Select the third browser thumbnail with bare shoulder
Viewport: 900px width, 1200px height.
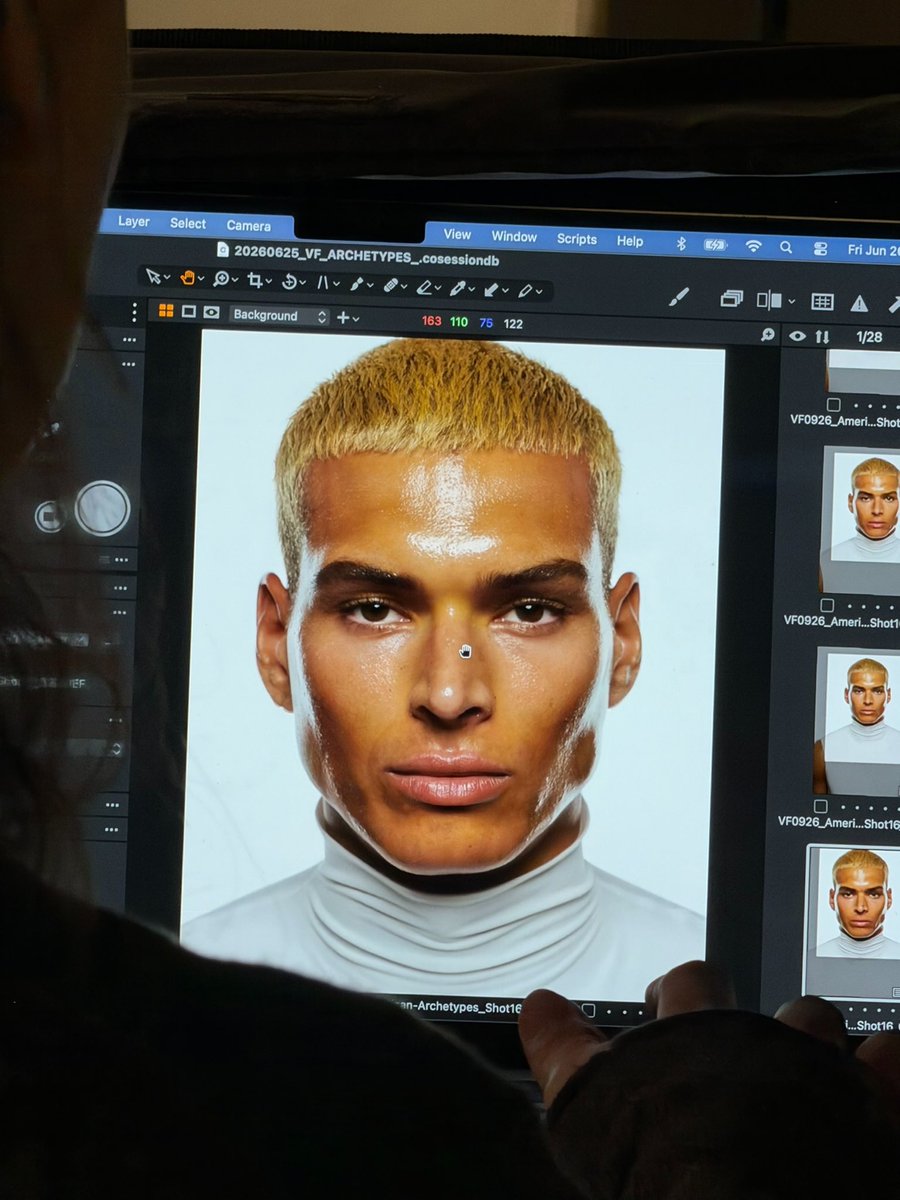point(857,722)
